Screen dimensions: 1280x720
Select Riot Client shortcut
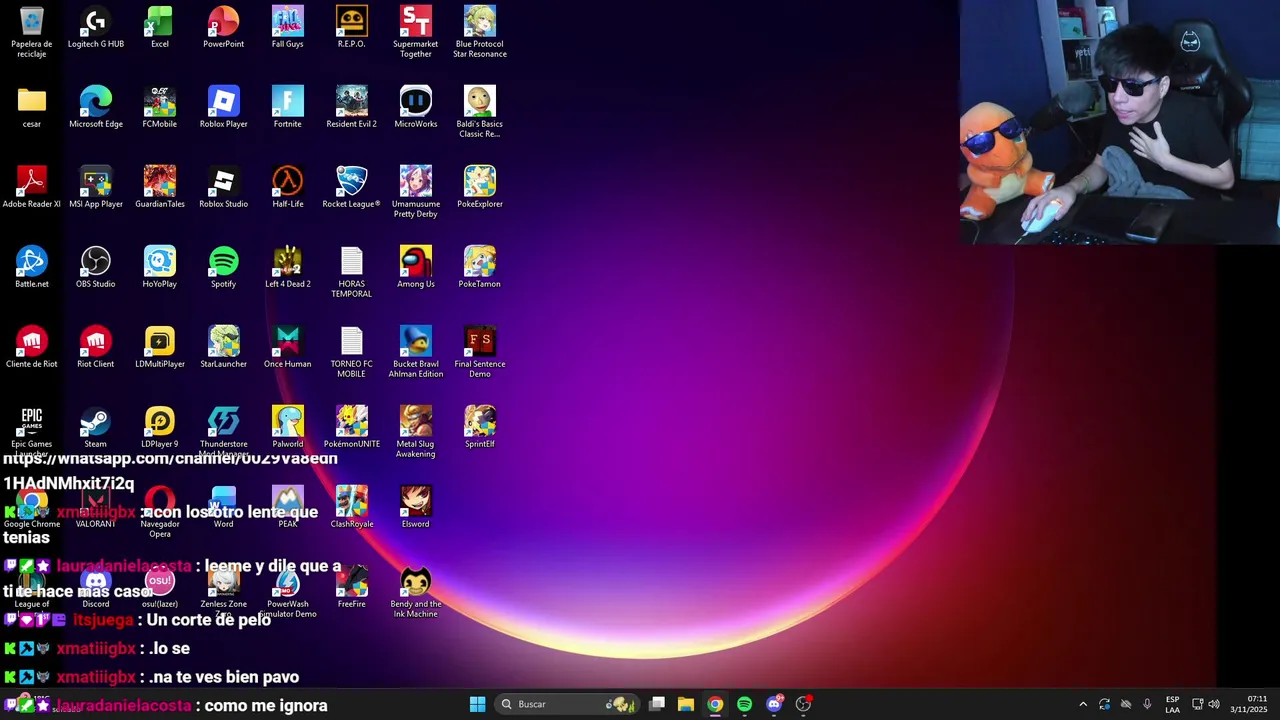[96, 348]
